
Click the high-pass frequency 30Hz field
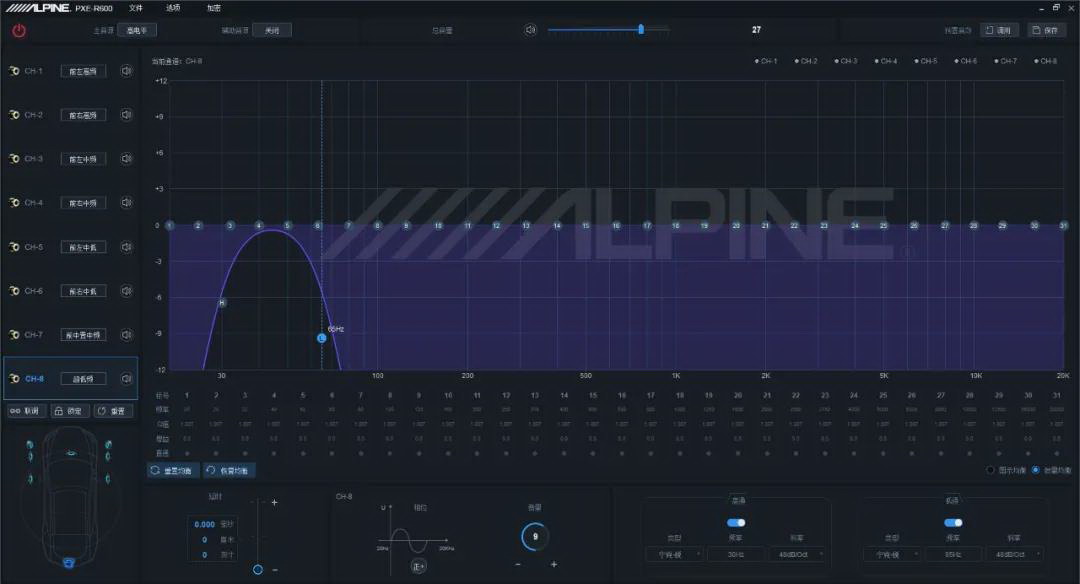(736, 554)
